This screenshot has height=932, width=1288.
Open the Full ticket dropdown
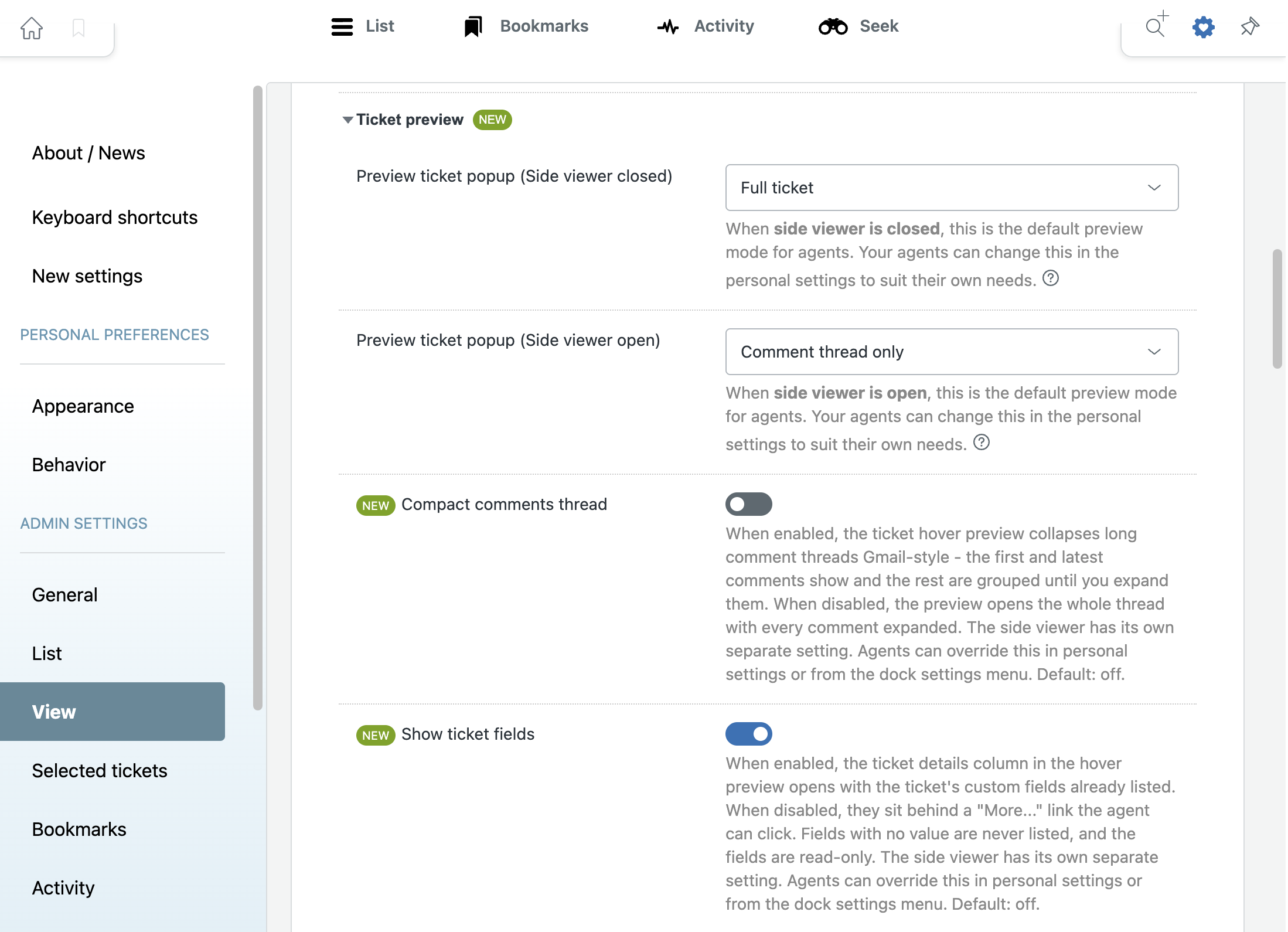pos(952,188)
